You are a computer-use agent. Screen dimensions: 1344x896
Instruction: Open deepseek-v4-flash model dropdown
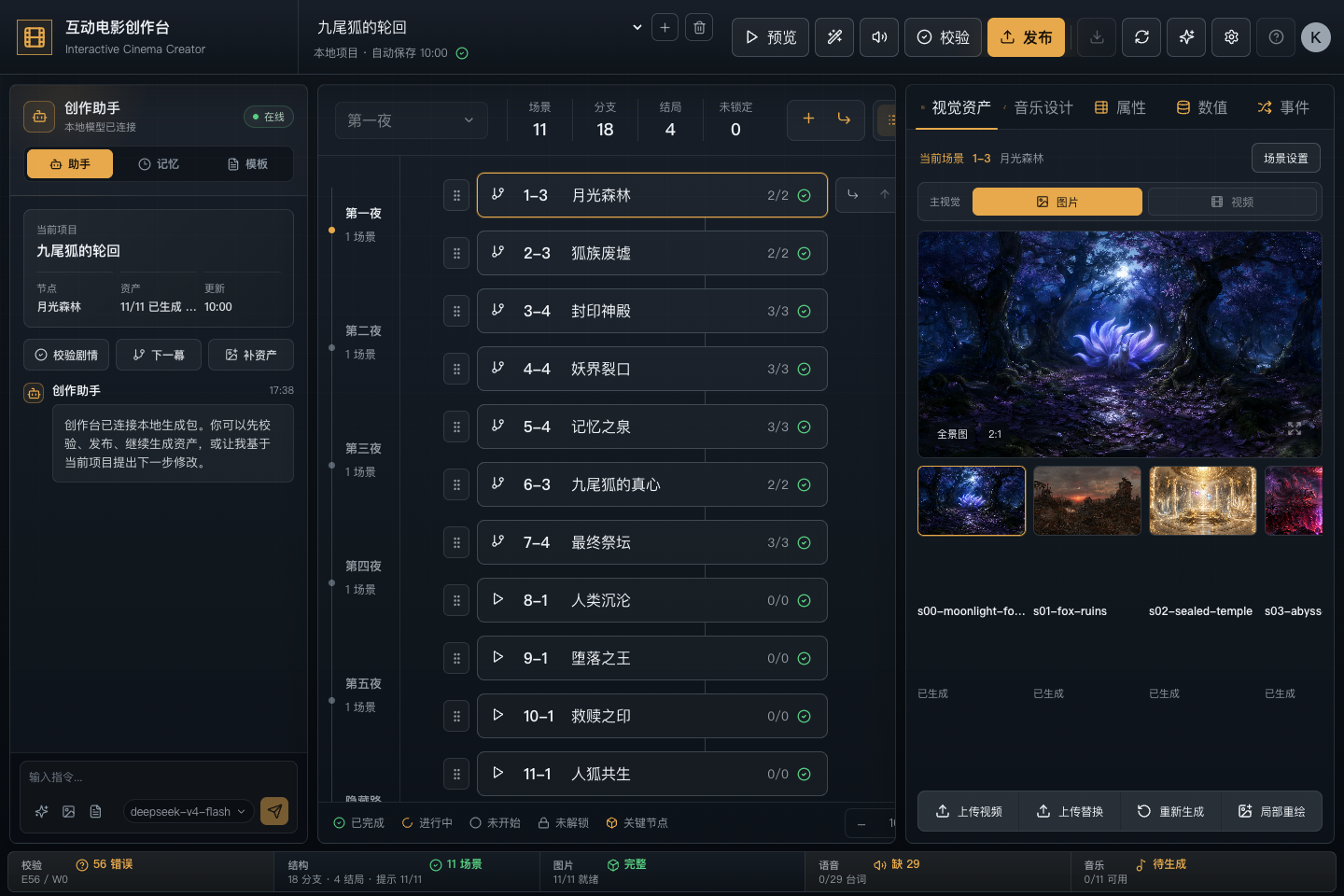point(189,812)
